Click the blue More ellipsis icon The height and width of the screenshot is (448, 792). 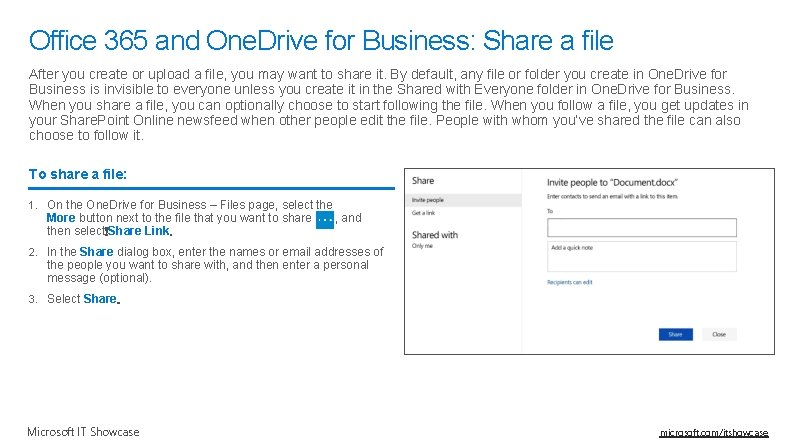pos(325,220)
